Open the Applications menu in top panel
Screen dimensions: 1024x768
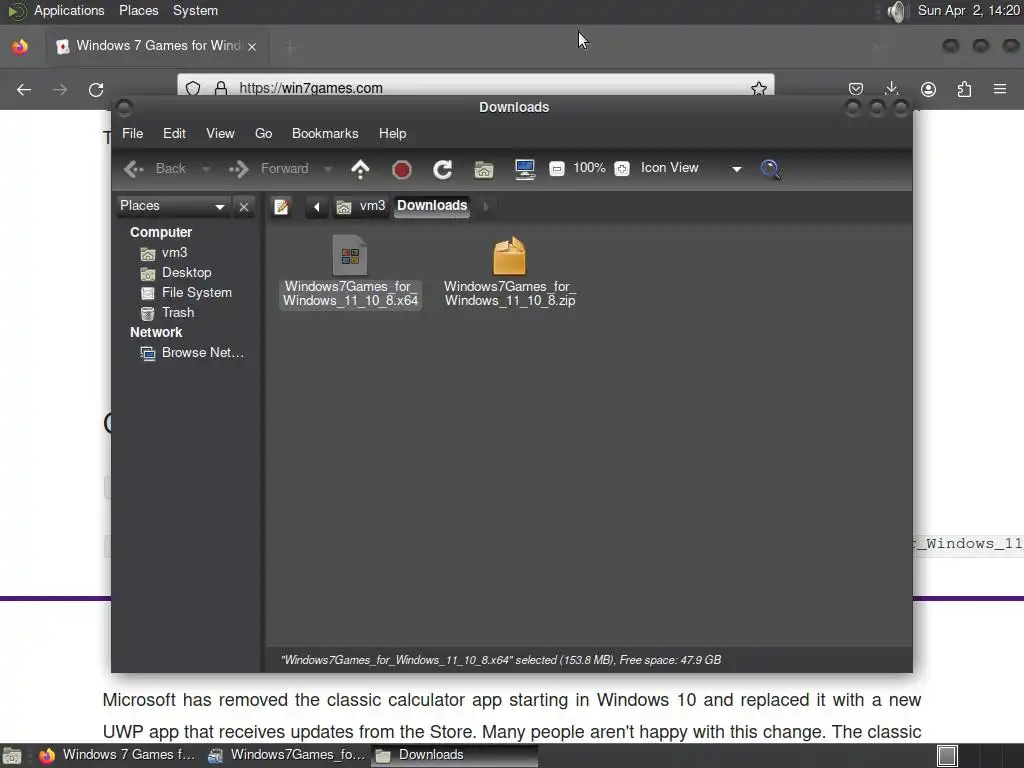coord(69,10)
